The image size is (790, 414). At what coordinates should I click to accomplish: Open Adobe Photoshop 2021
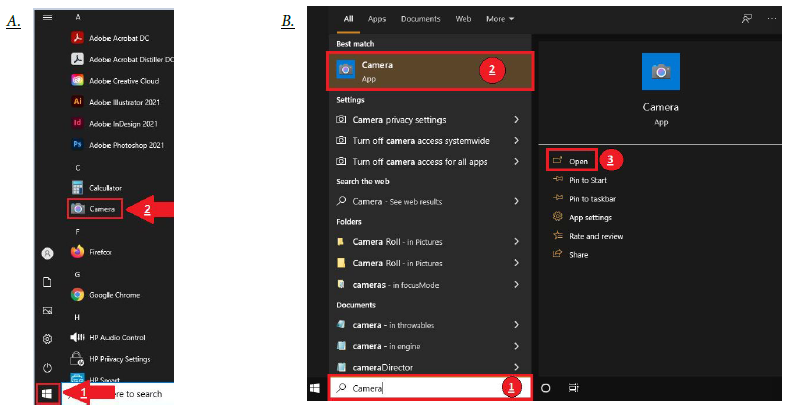click(125, 145)
